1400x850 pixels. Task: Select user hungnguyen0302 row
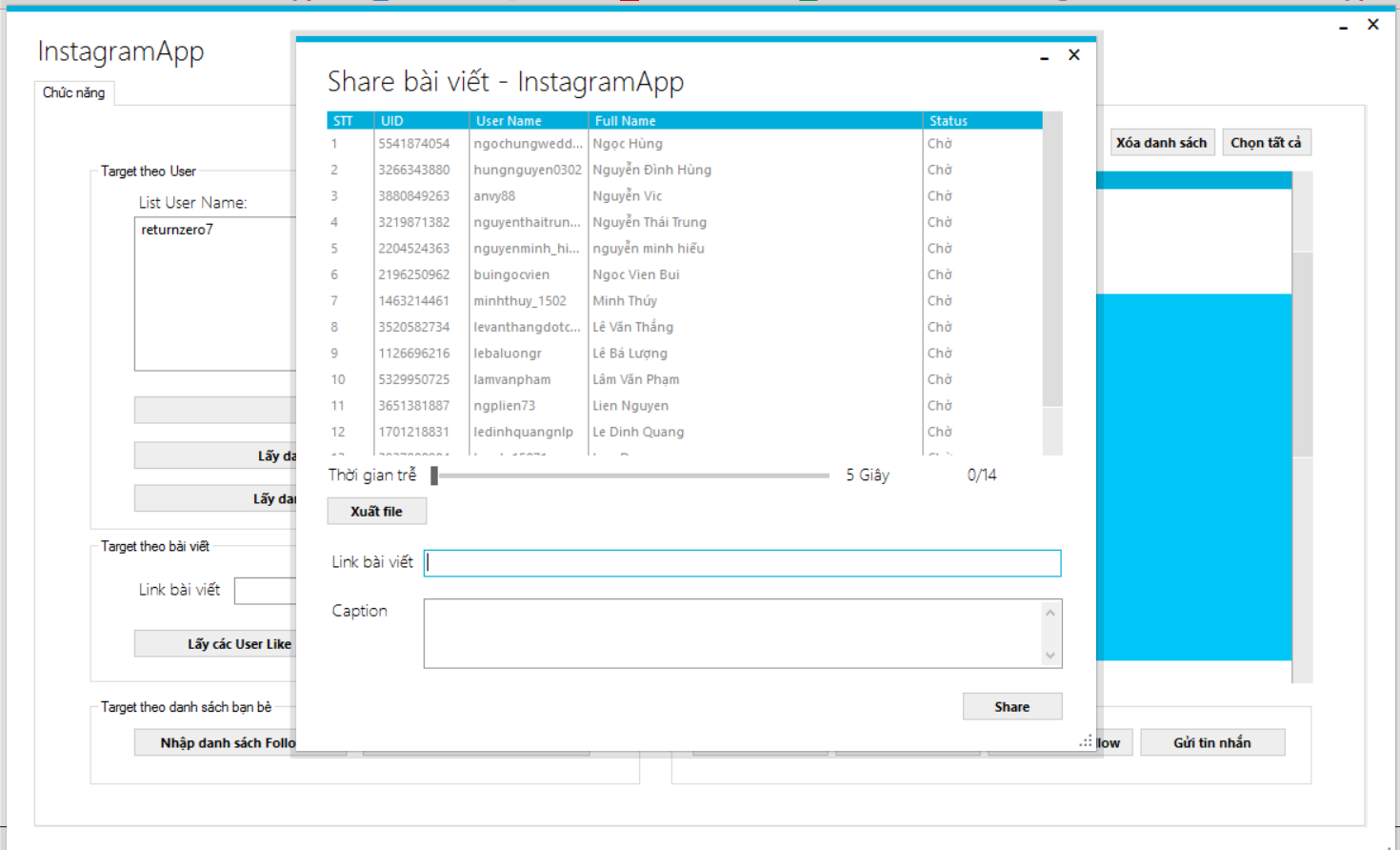click(x=685, y=170)
